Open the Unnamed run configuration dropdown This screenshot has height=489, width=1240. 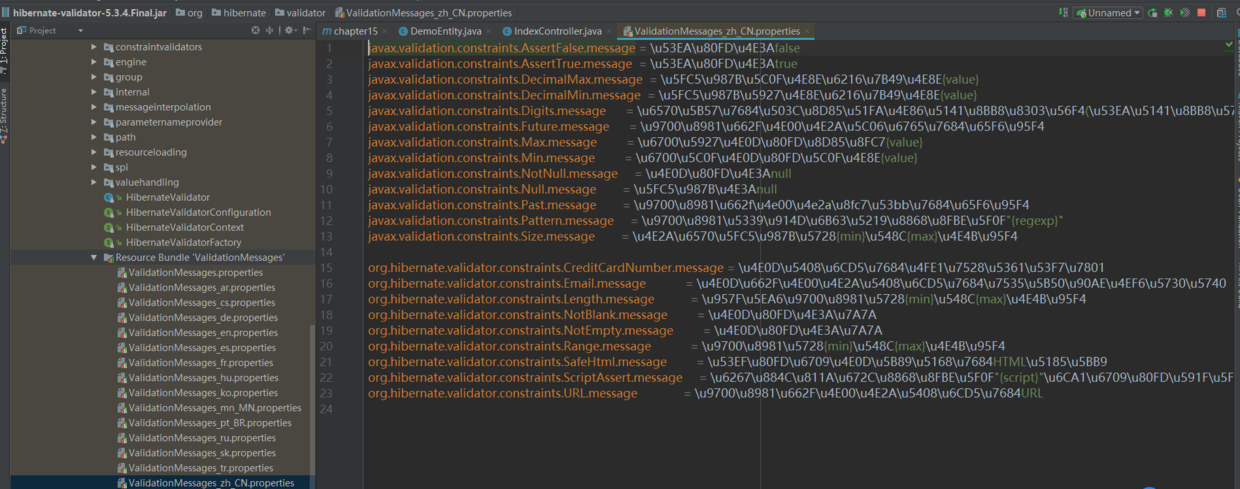click(x=1108, y=13)
